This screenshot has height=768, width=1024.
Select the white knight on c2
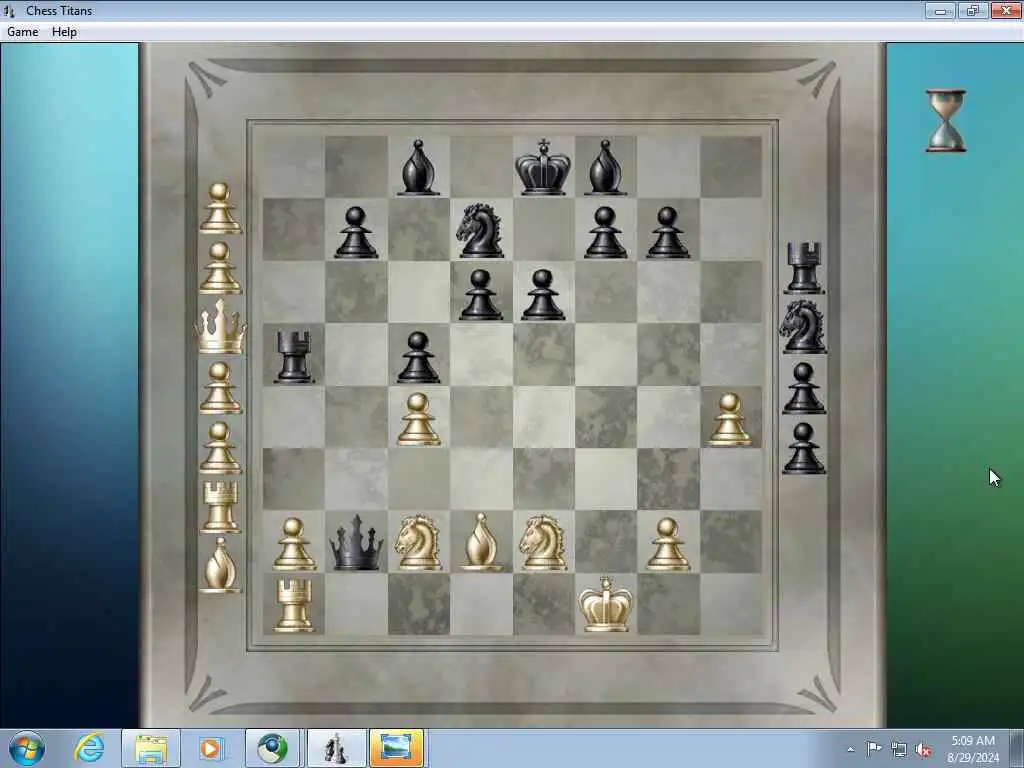point(418,543)
